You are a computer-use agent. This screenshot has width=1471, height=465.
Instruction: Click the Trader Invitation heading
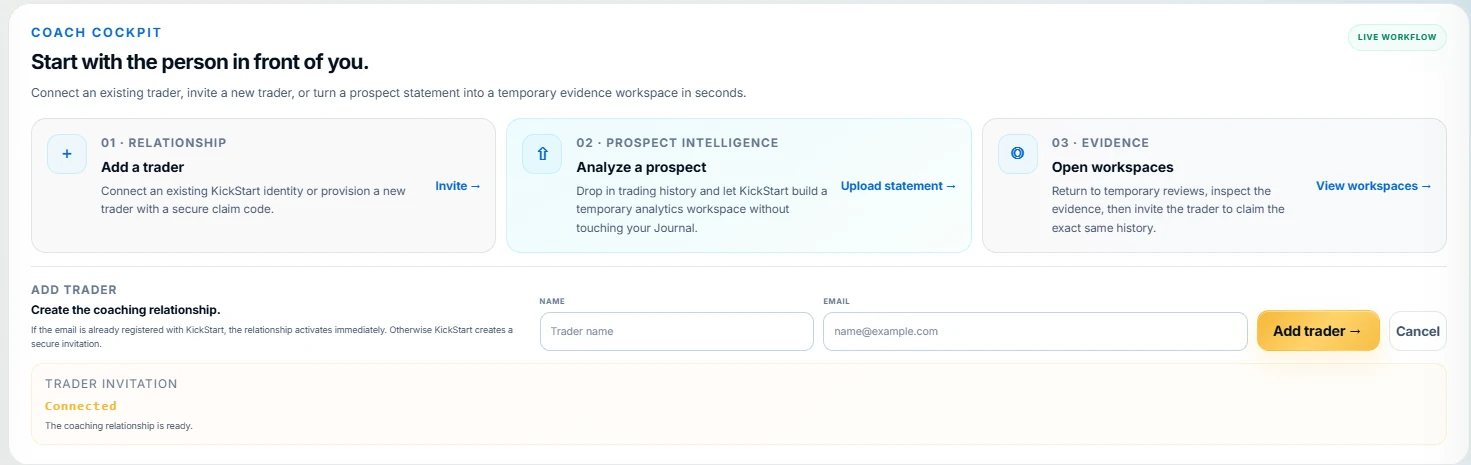pyautogui.click(x=111, y=384)
